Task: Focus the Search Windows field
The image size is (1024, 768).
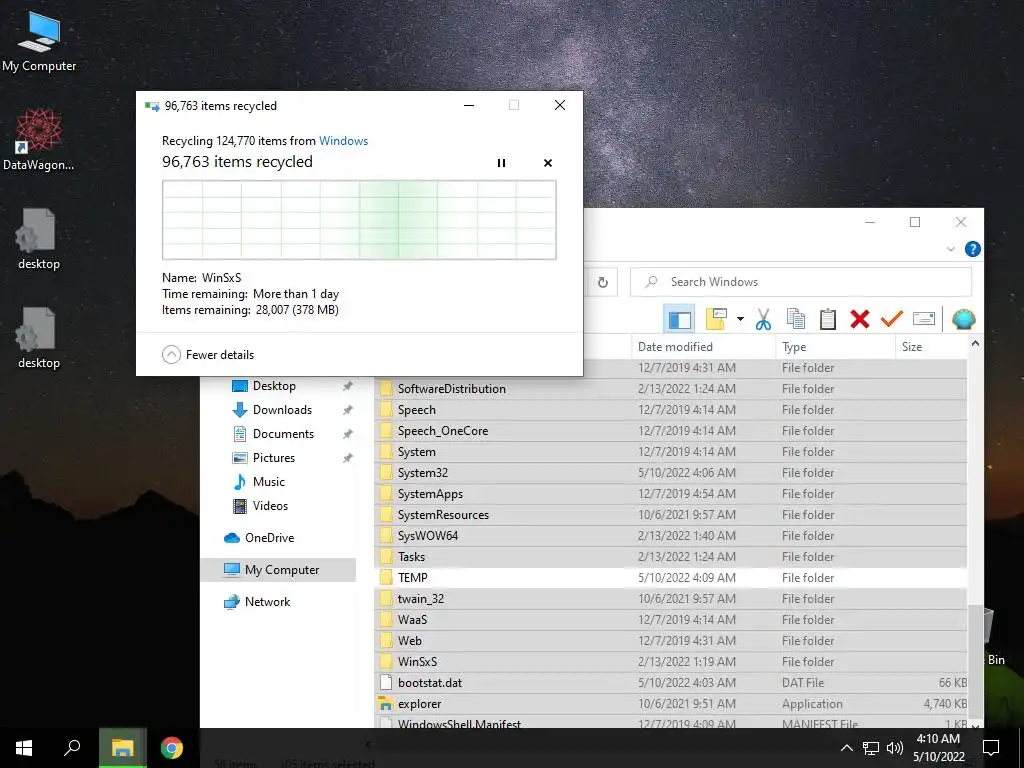Action: pos(801,282)
